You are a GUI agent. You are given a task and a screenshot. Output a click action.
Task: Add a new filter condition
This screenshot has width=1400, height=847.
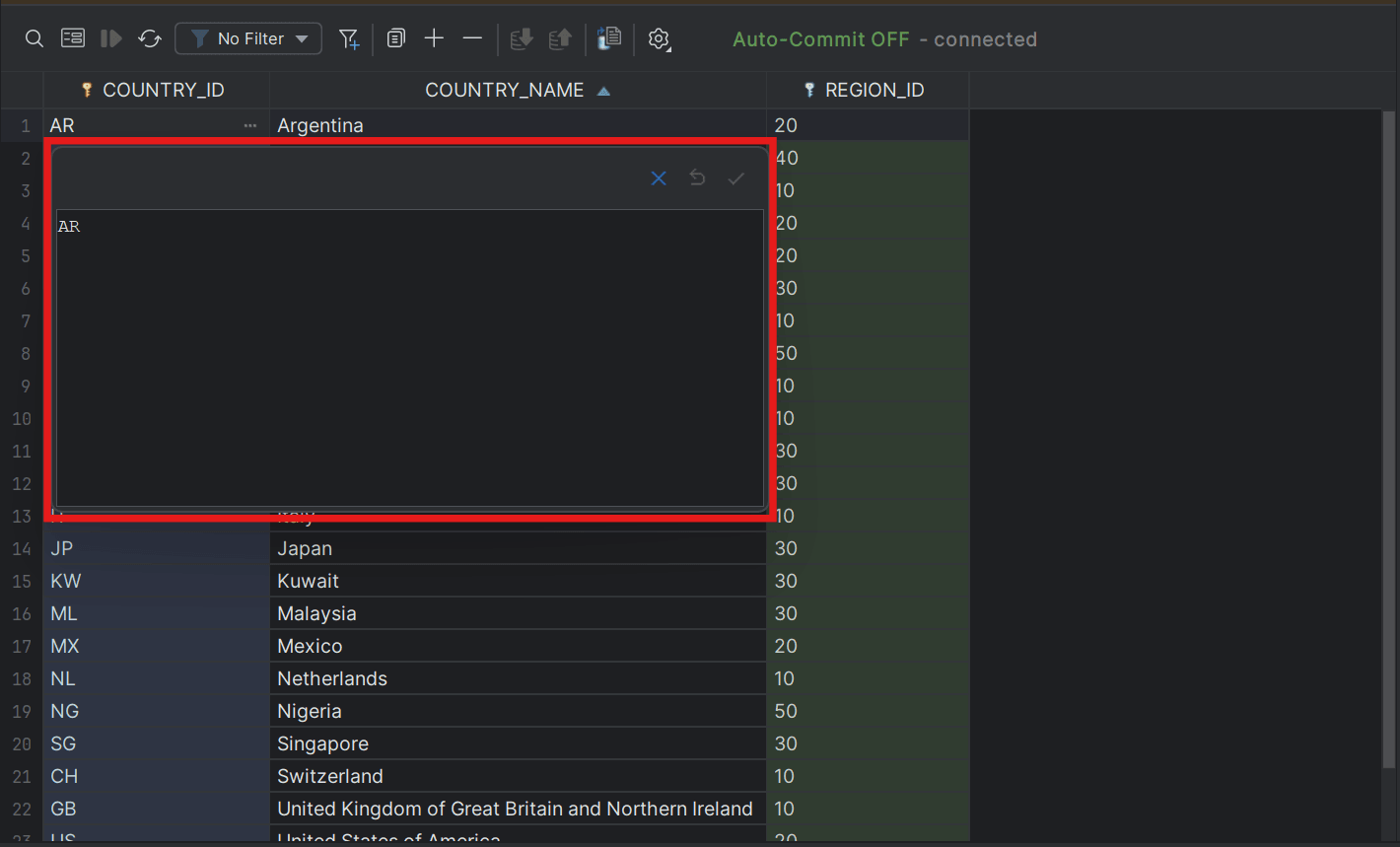pos(349,38)
